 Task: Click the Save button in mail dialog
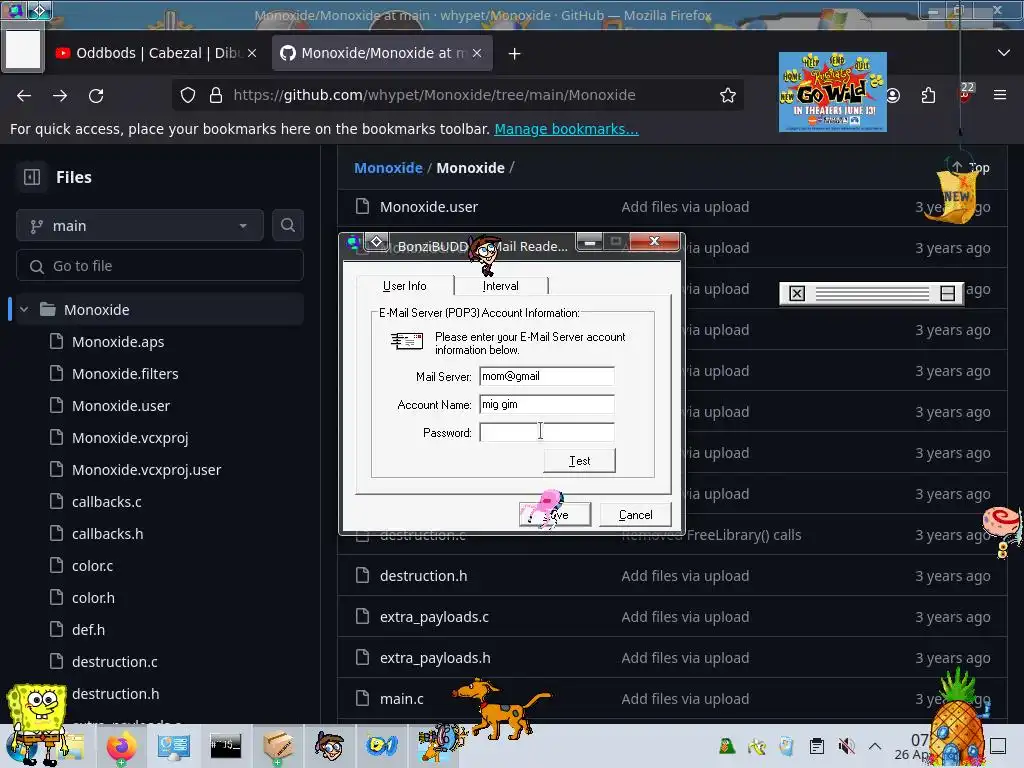(x=555, y=515)
